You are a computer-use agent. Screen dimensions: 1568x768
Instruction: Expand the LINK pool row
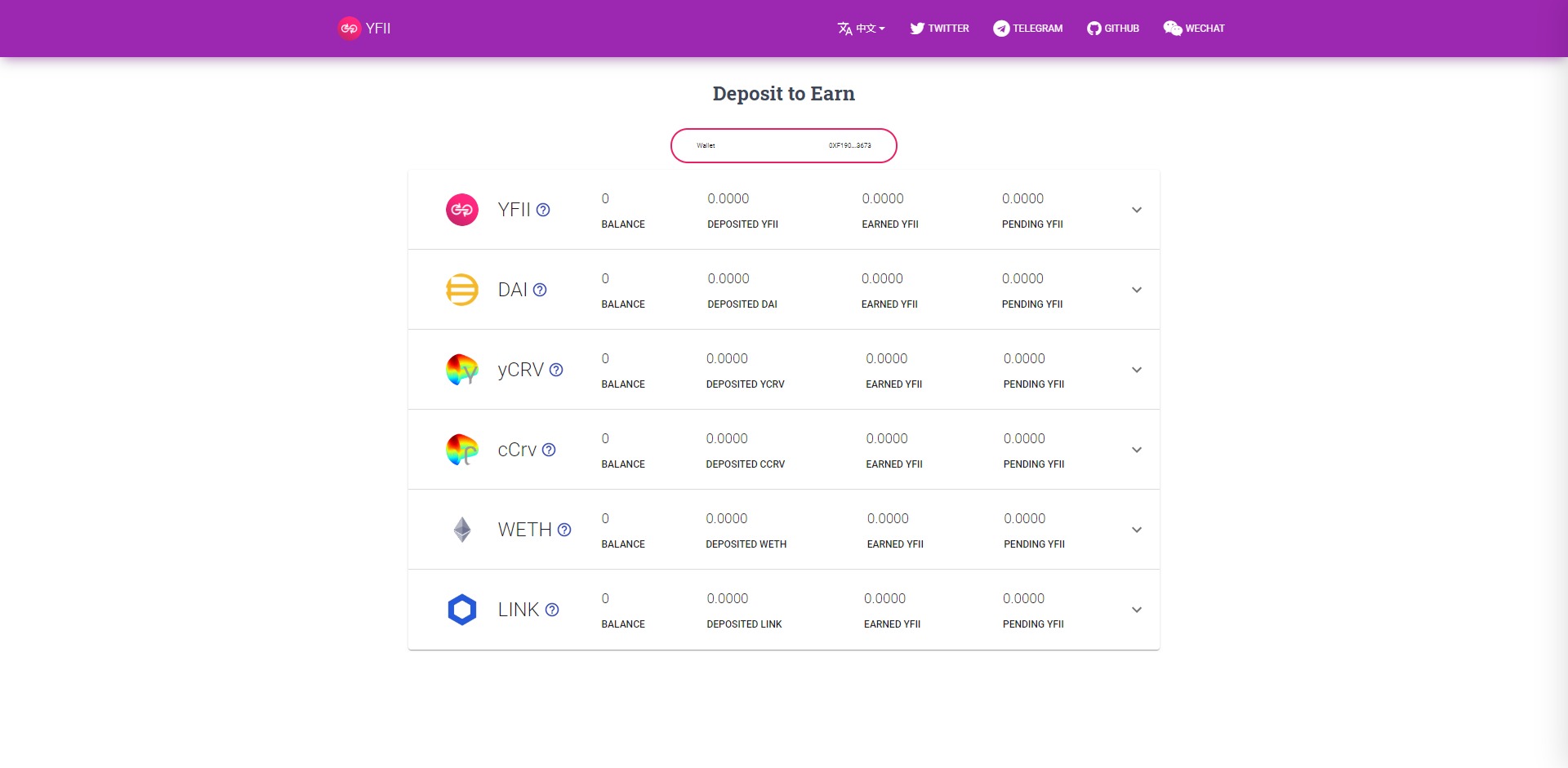tap(1137, 610)
